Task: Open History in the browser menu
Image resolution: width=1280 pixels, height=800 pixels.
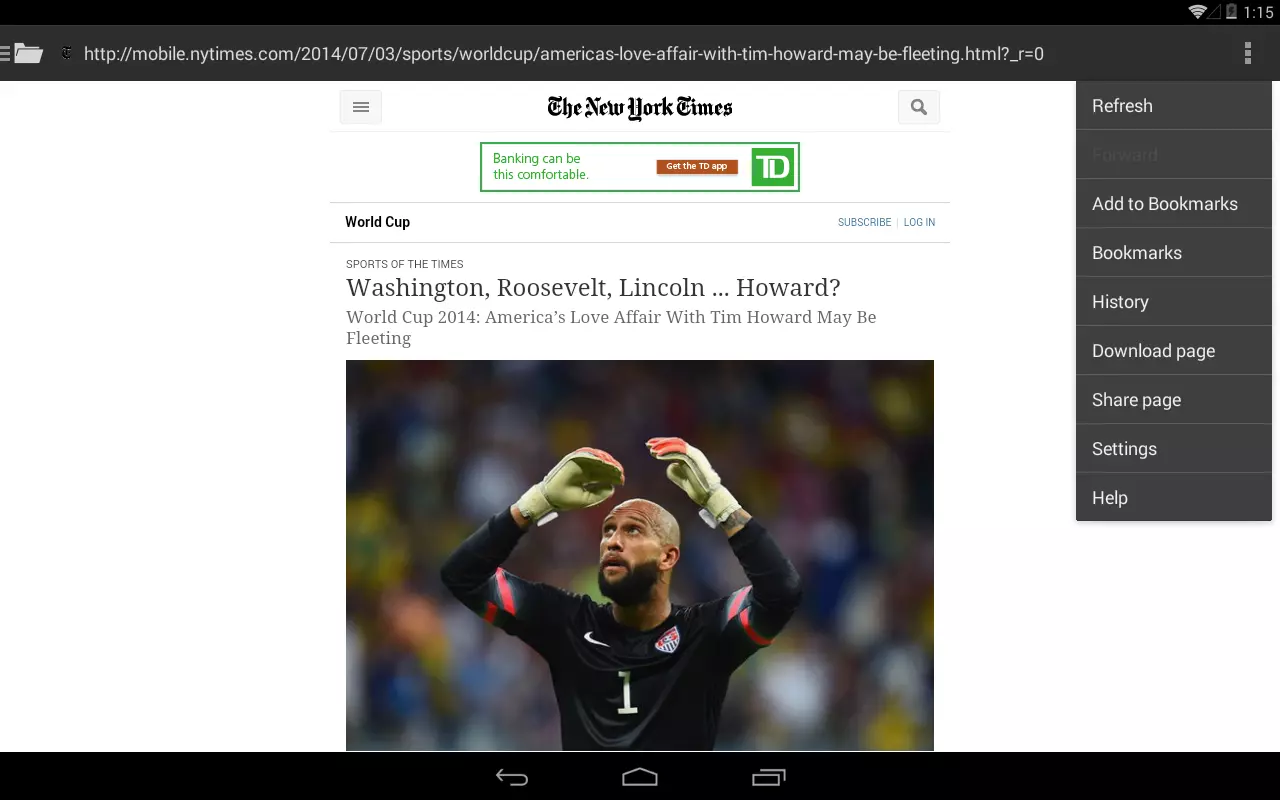Action: (x=1174, y=302)
